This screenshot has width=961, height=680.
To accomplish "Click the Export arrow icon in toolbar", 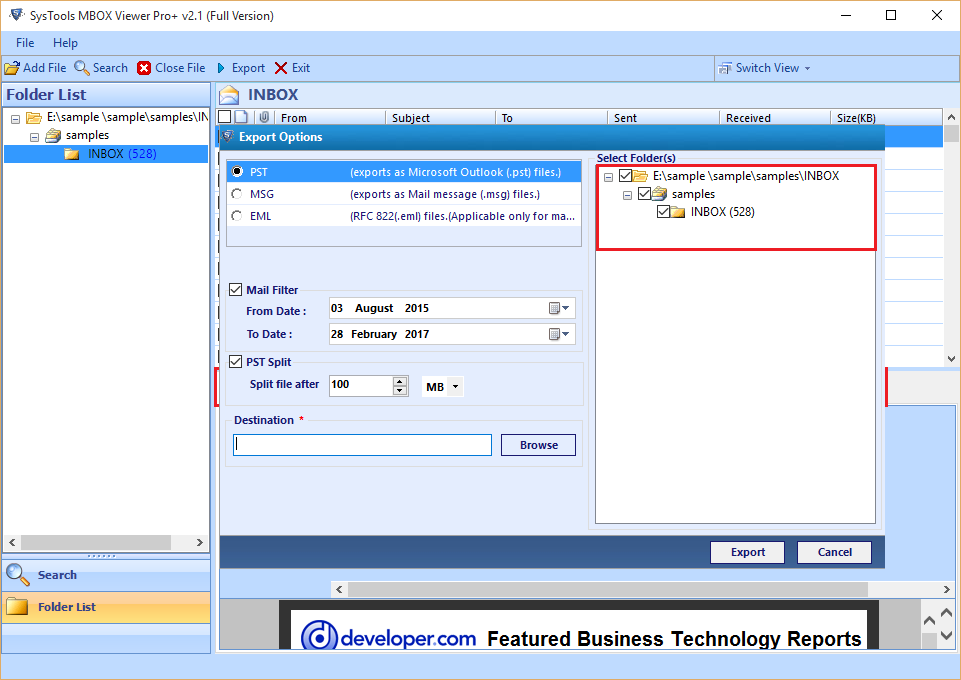I will click(221, 68).
